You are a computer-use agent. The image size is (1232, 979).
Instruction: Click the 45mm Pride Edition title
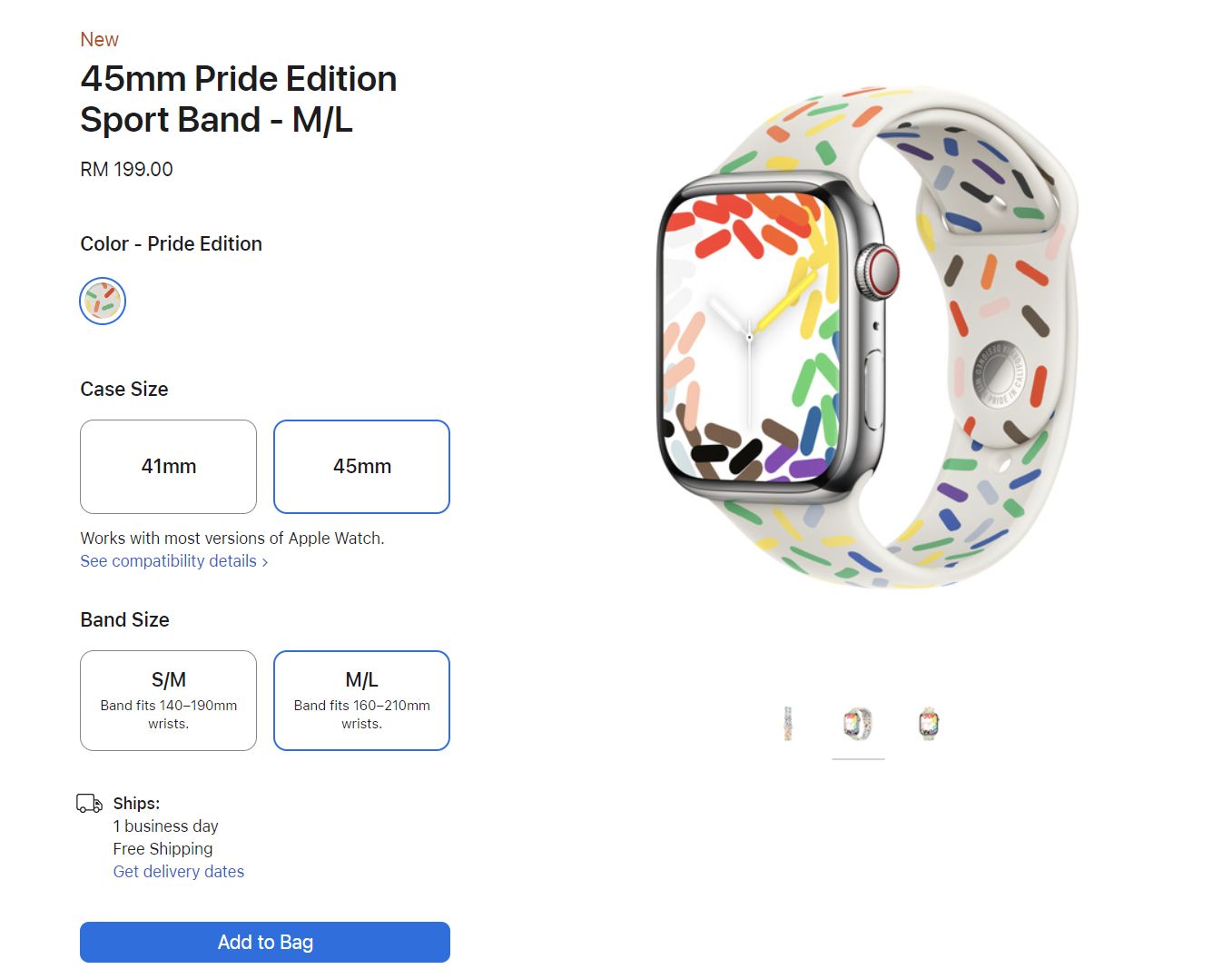238,98
